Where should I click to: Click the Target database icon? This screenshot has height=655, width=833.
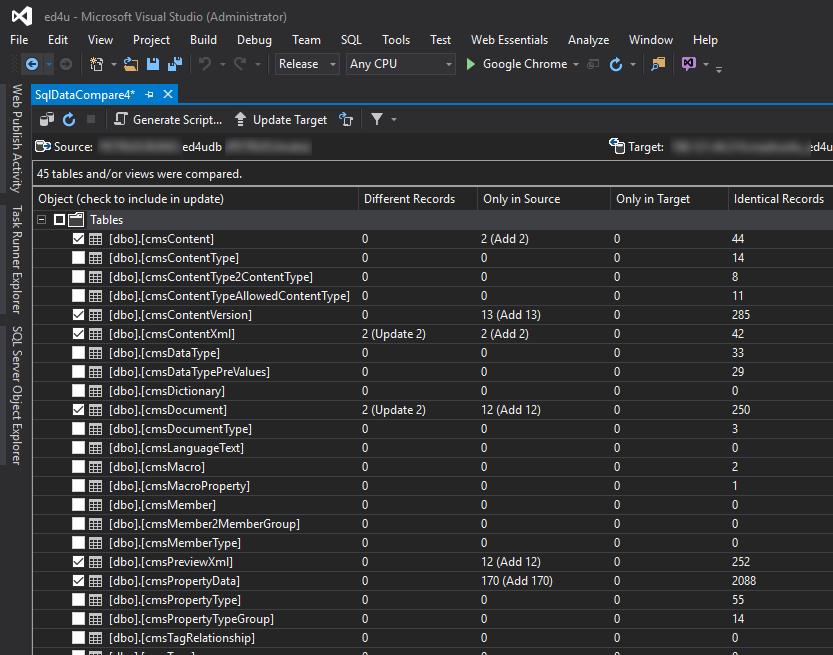617,146
